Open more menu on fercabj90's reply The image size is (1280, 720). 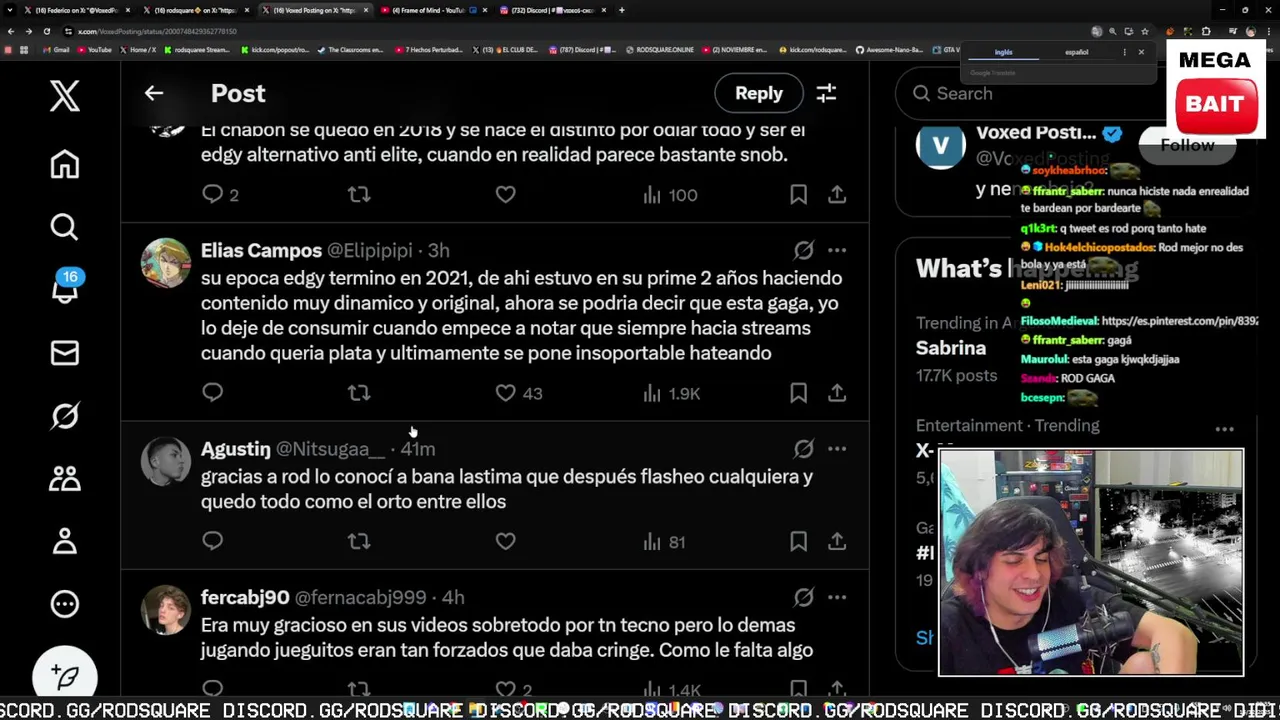click(x=837, y=597)
